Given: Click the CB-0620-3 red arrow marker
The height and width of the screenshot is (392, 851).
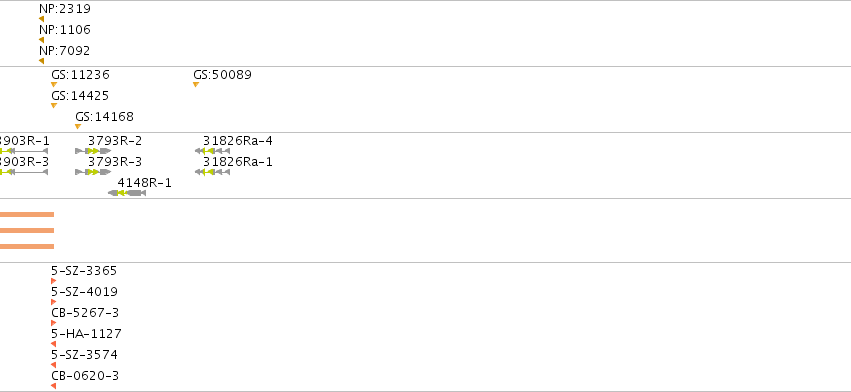Looking at the screenshot, I should click(x=54, y=386).
